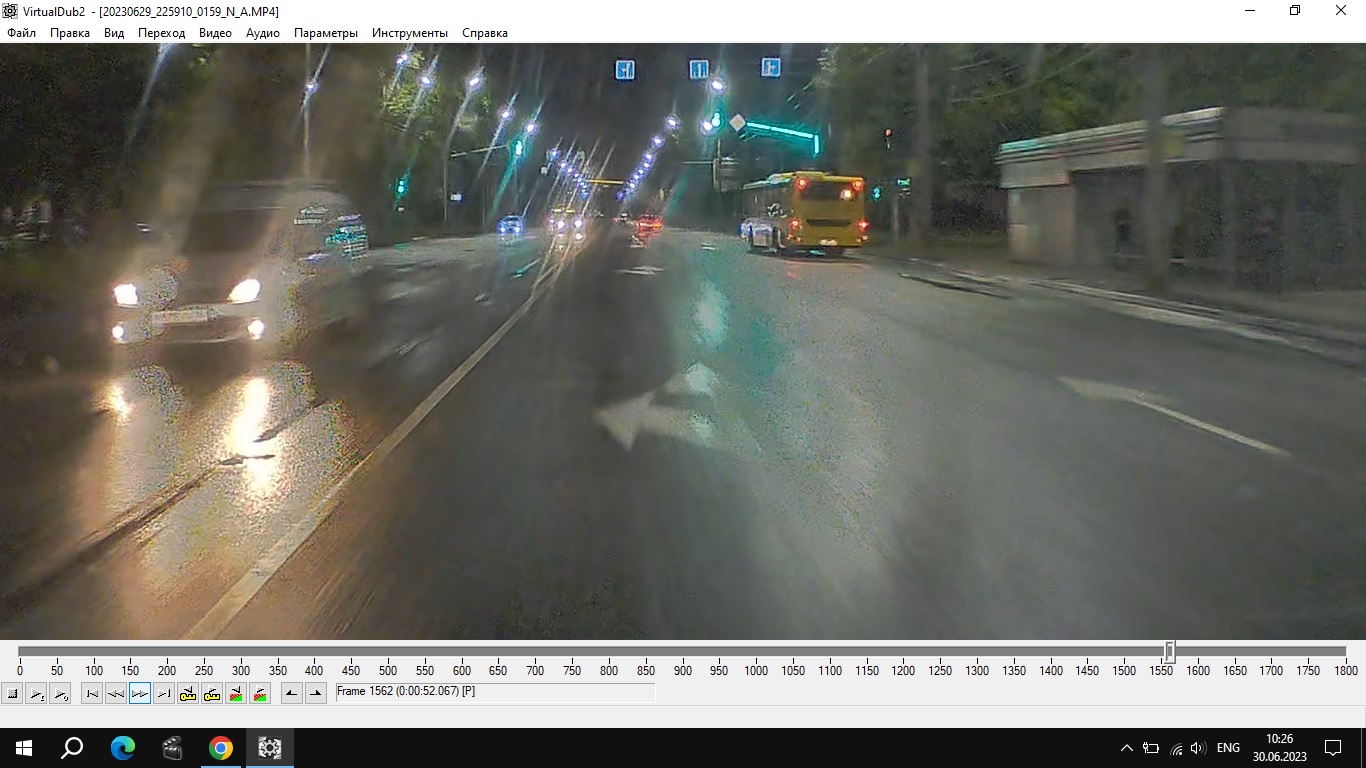Click the previous scene search icon
Image resolution: width=1366 pixels, height=768 pixels.
click(x=236, y=693)
